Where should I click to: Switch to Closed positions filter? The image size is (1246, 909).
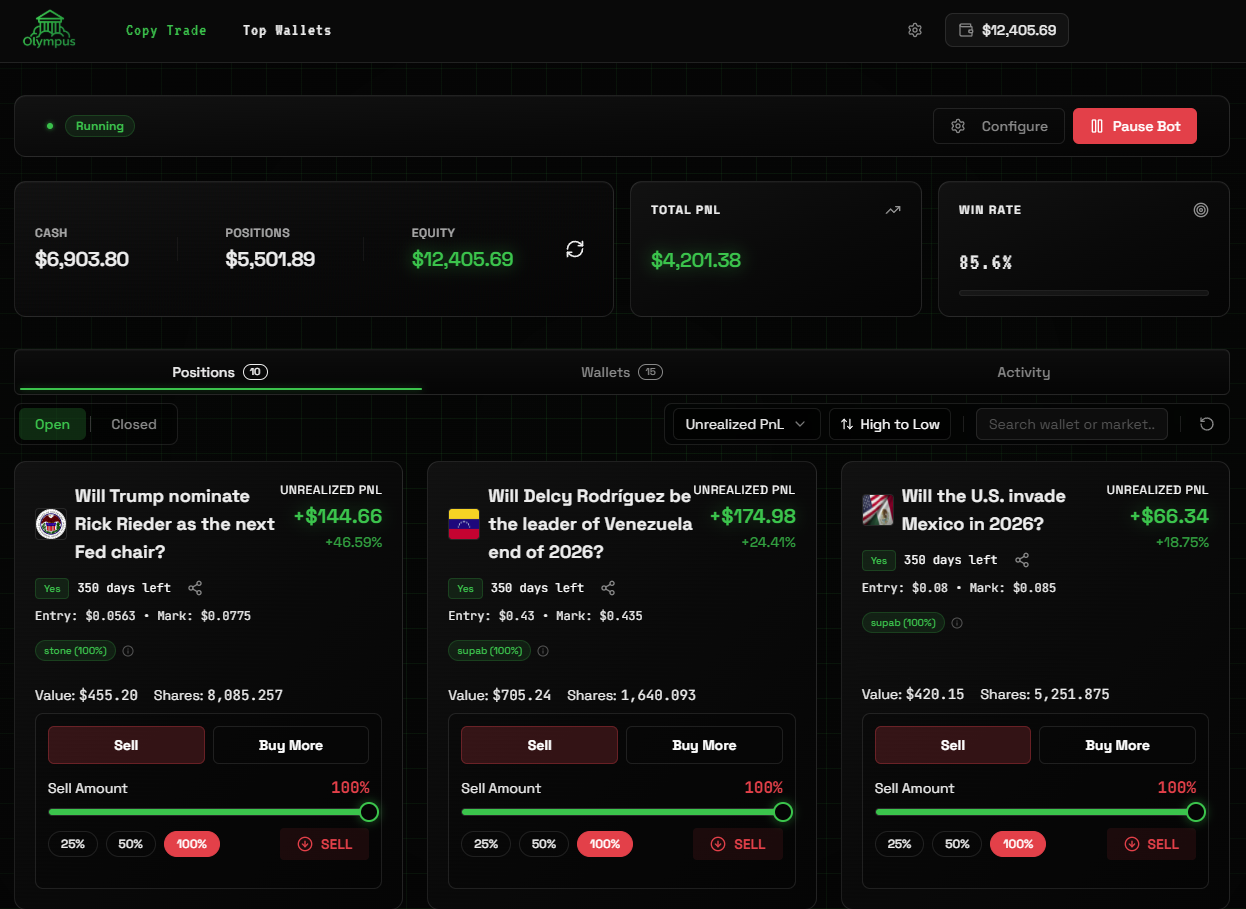click(x=134, y=424)
